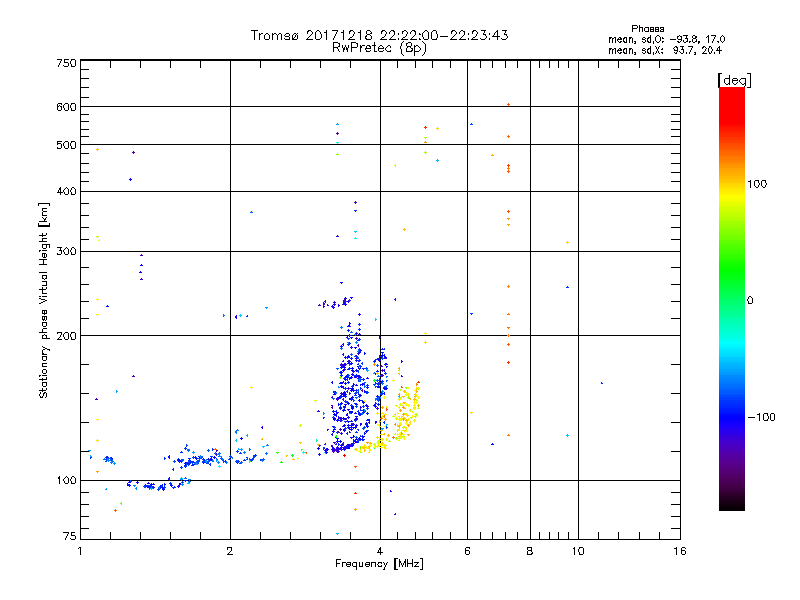Click the '6' frequency tick label

pyautogui.click(x=467, y=551)
